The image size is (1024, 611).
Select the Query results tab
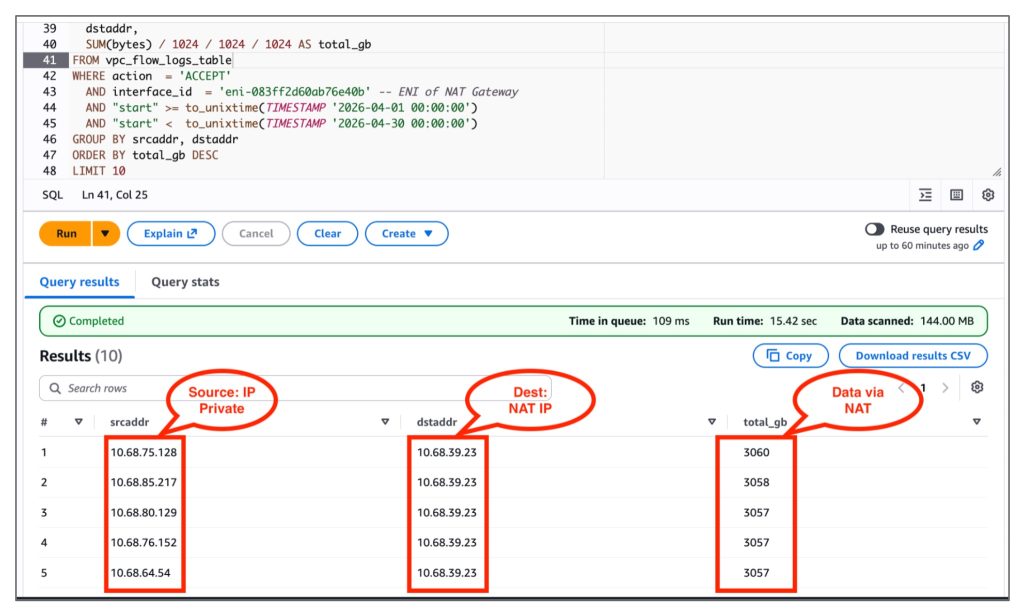tap(80, 282)
